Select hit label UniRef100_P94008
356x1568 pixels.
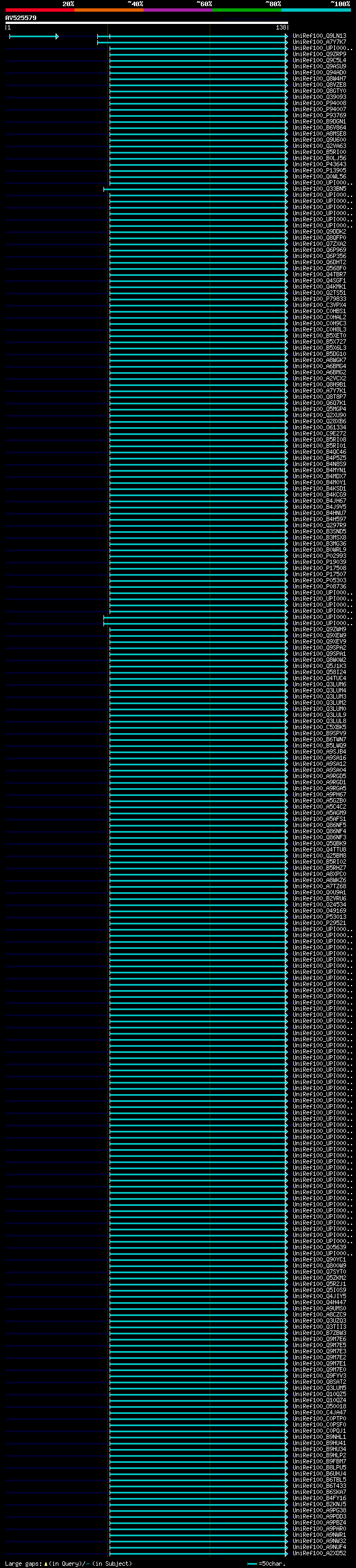point(319,103)
